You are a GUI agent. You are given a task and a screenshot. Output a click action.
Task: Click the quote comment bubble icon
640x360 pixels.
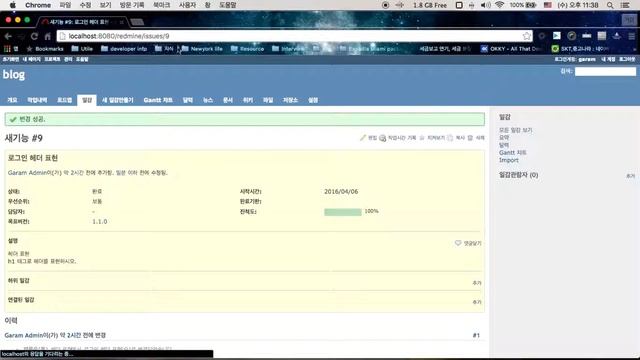pyautogui.click(x=458, y=243)
